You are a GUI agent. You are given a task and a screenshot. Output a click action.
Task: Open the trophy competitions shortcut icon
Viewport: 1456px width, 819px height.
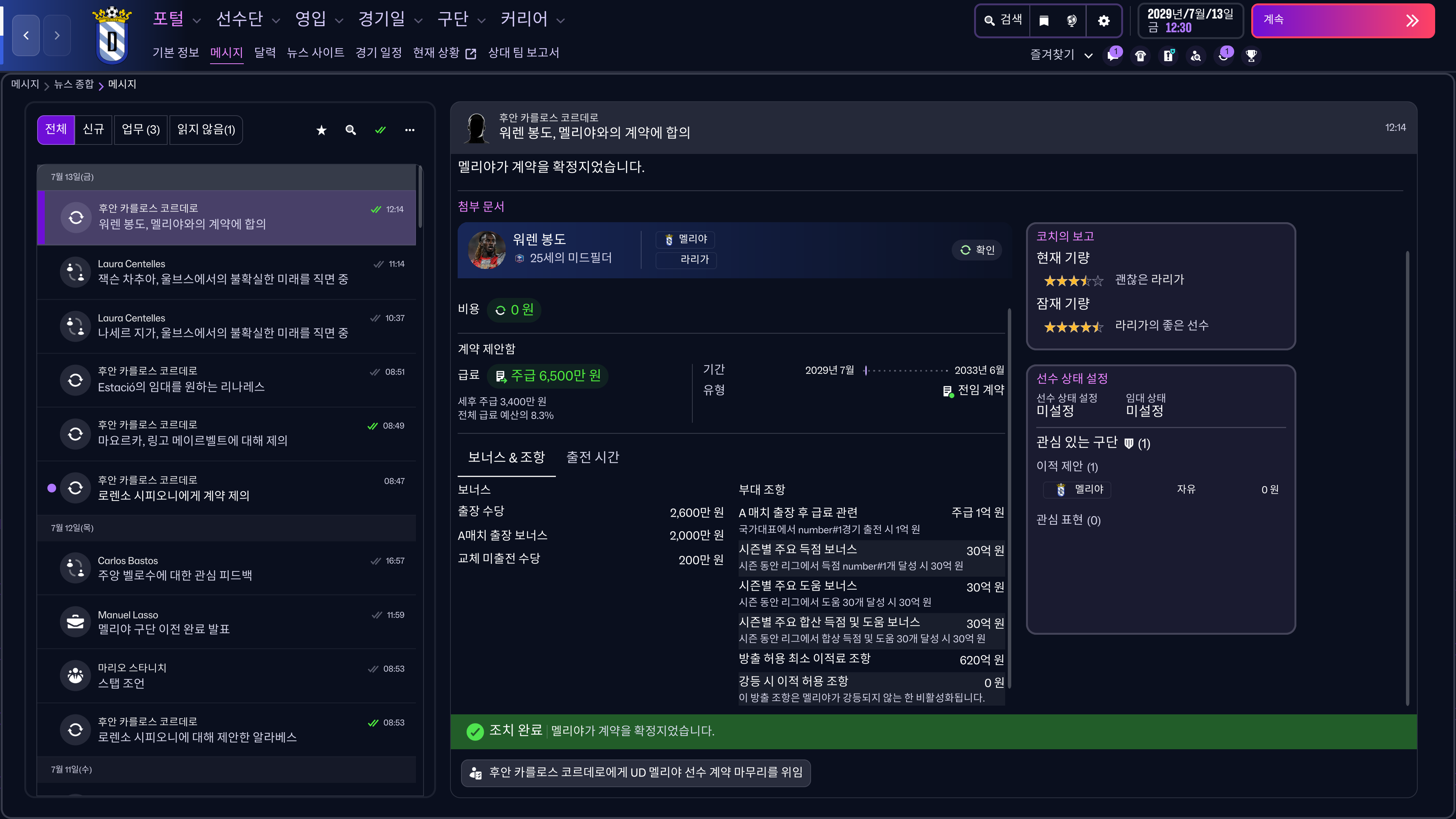1251,55
